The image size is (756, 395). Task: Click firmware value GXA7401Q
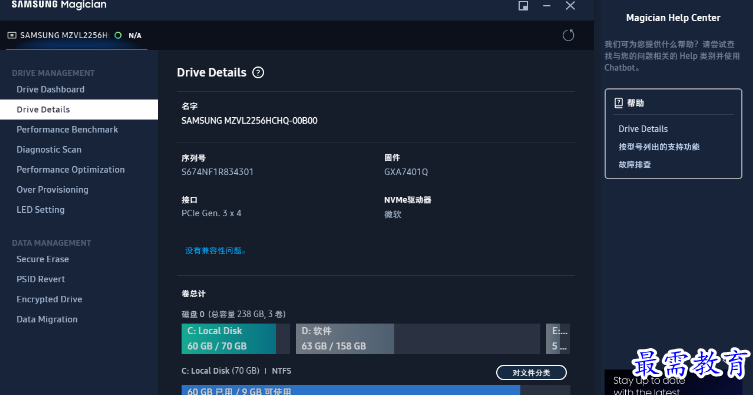(406, 172)
